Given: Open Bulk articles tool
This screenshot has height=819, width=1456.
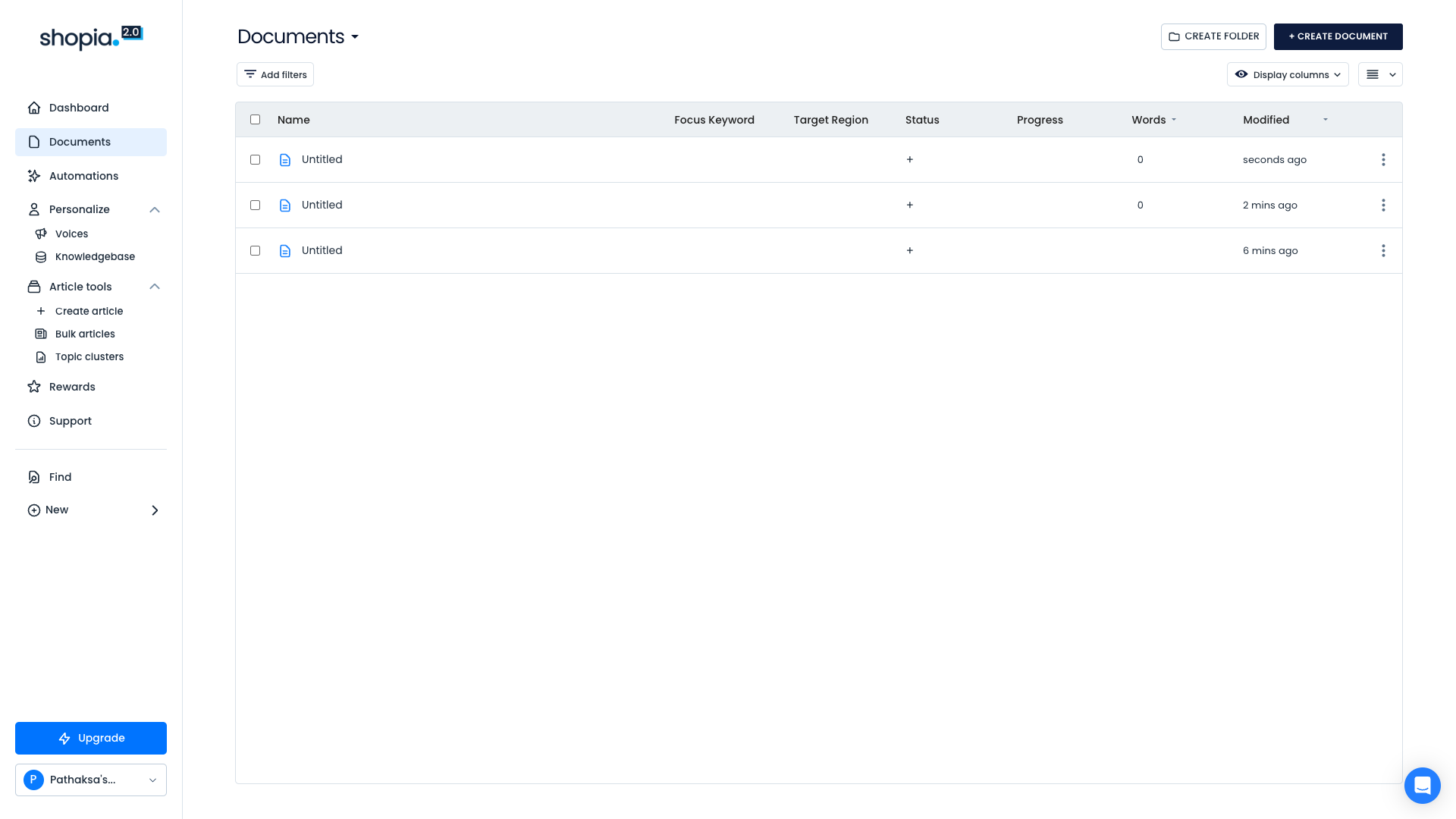Looking at the screenshot, I should [x=85, y=334].
